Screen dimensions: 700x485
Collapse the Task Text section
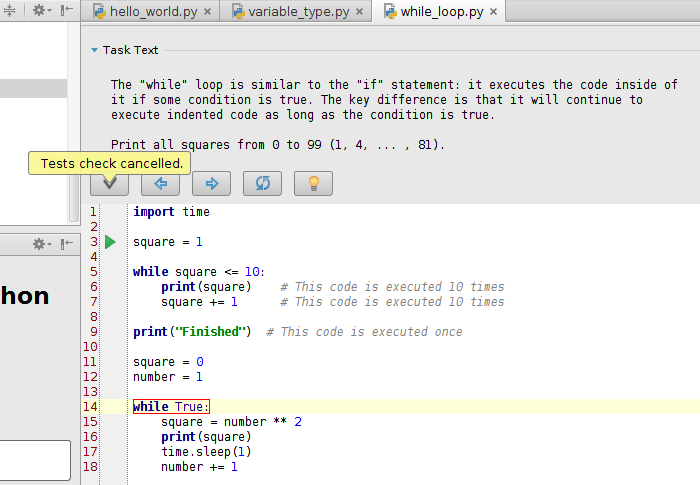[x=94, y=50]
